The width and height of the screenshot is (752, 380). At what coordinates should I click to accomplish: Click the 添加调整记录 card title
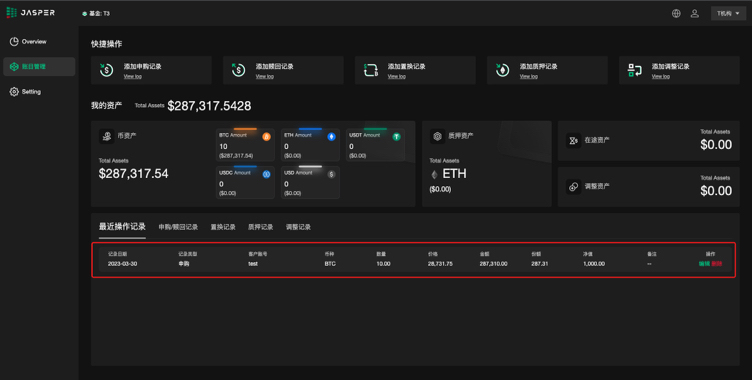(670, 67)
